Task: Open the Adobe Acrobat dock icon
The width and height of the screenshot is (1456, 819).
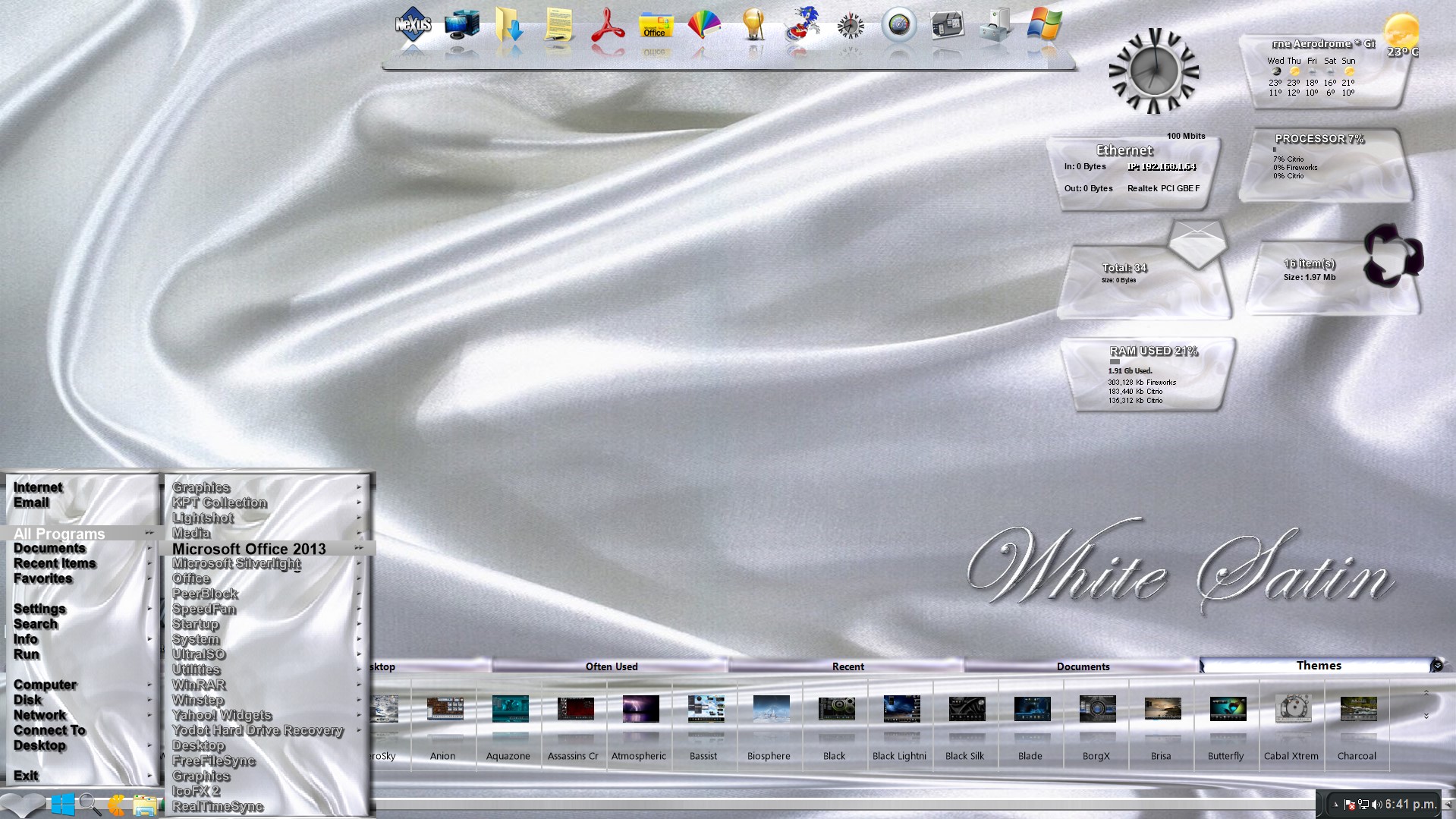Action: pos(607,26)
